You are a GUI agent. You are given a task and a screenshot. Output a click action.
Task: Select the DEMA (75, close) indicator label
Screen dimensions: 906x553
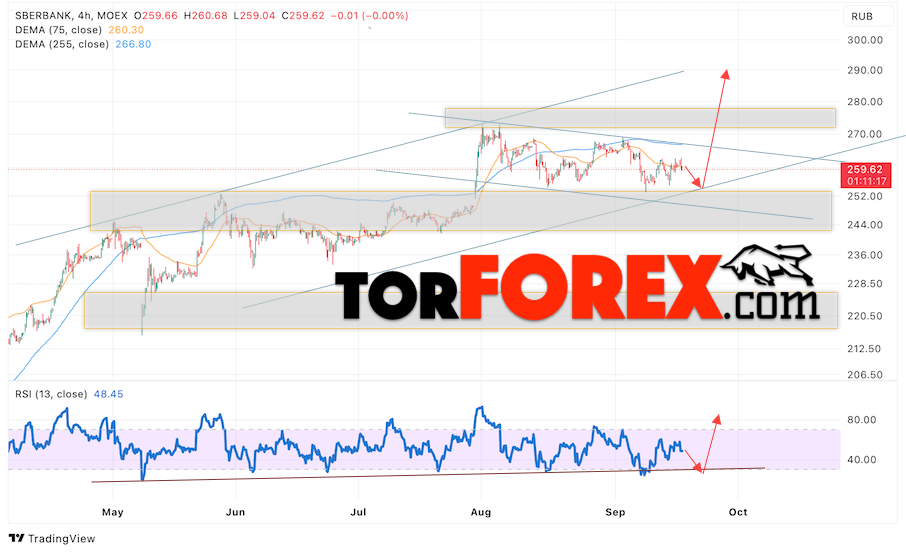[x=58, y=30]
